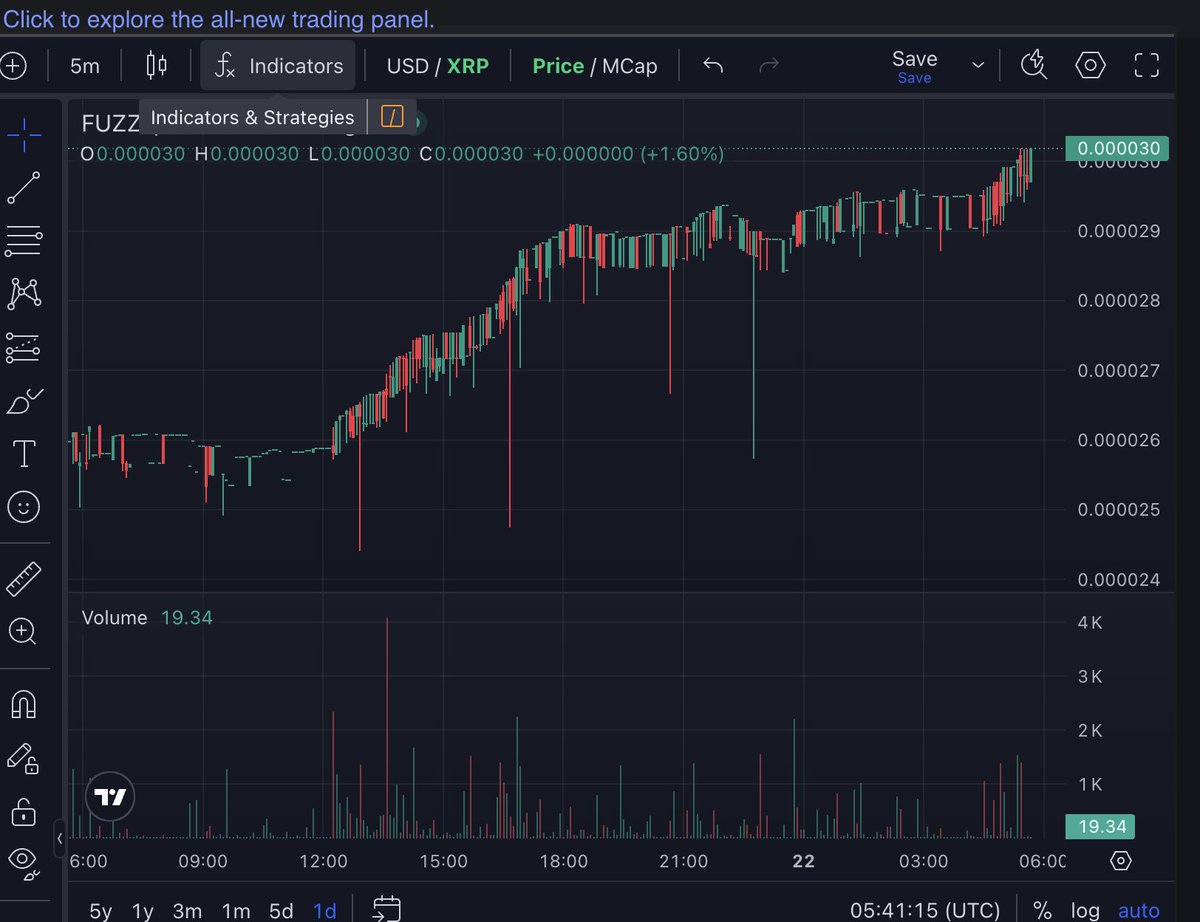Click the TradingView logo
This screenshot has height=922, width=1200.
pos(110,797)
